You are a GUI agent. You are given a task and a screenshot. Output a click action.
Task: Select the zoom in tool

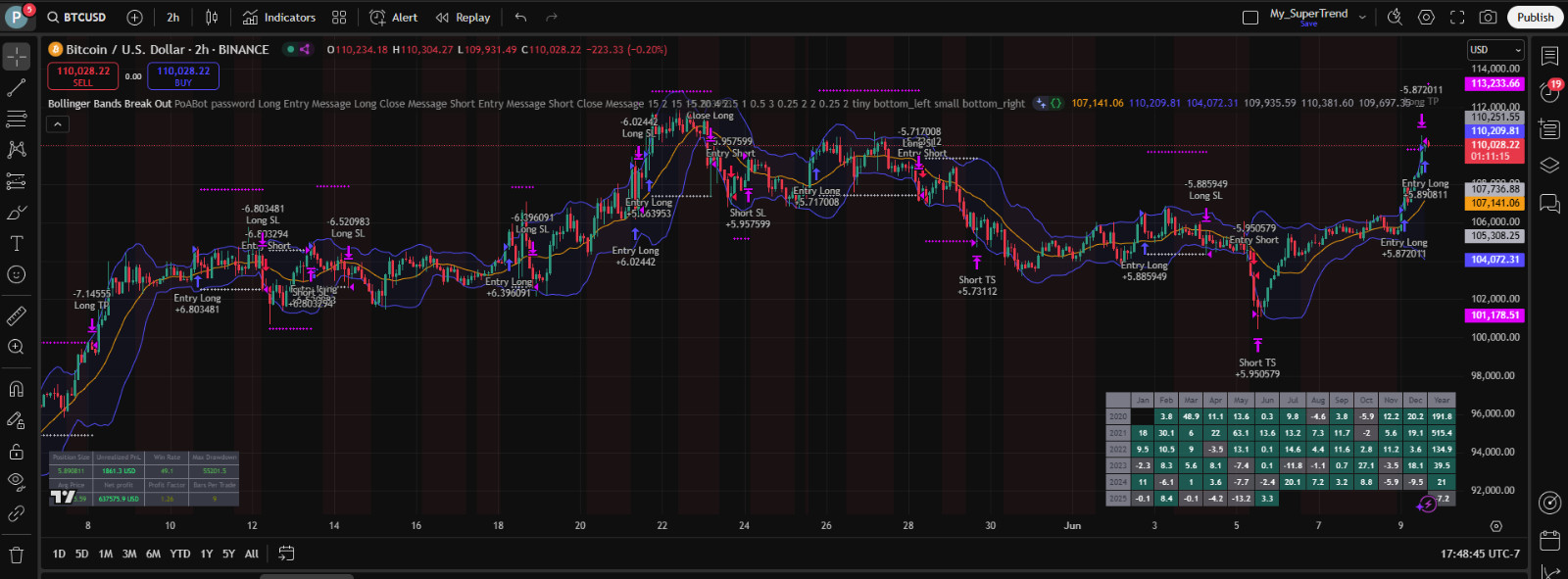[17, 347]
